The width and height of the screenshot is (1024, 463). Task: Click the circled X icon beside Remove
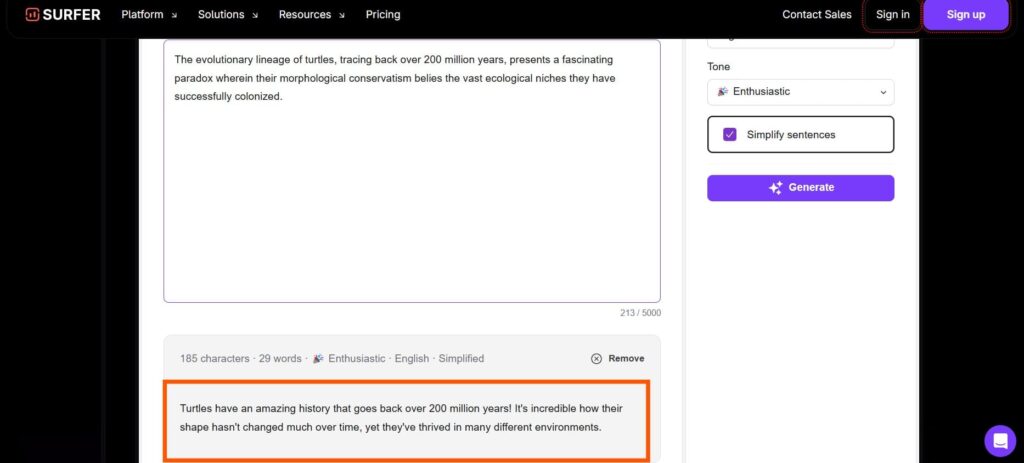click(x=596, y=359)
